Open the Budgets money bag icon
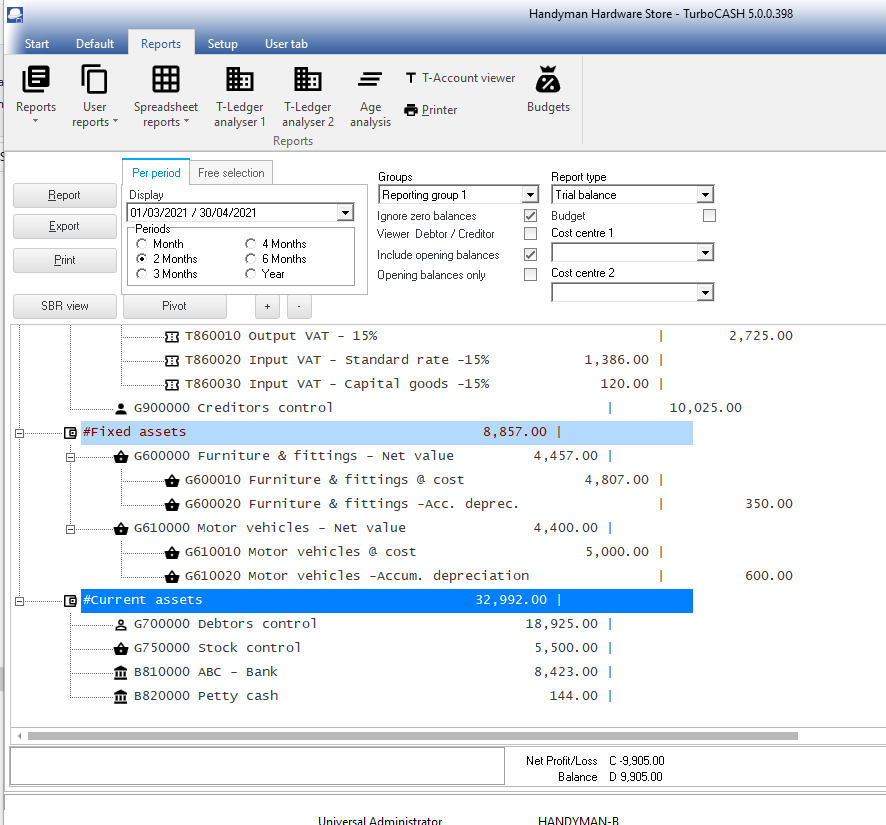 click(x=548, y=80)
